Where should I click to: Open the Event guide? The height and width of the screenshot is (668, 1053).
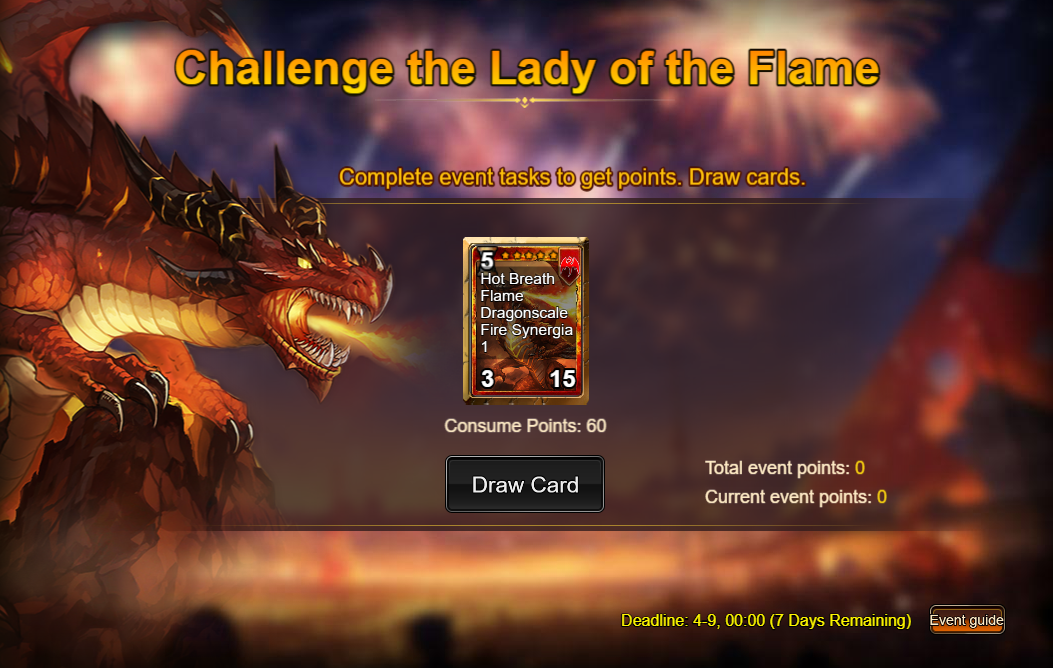[x=966, y=620]
